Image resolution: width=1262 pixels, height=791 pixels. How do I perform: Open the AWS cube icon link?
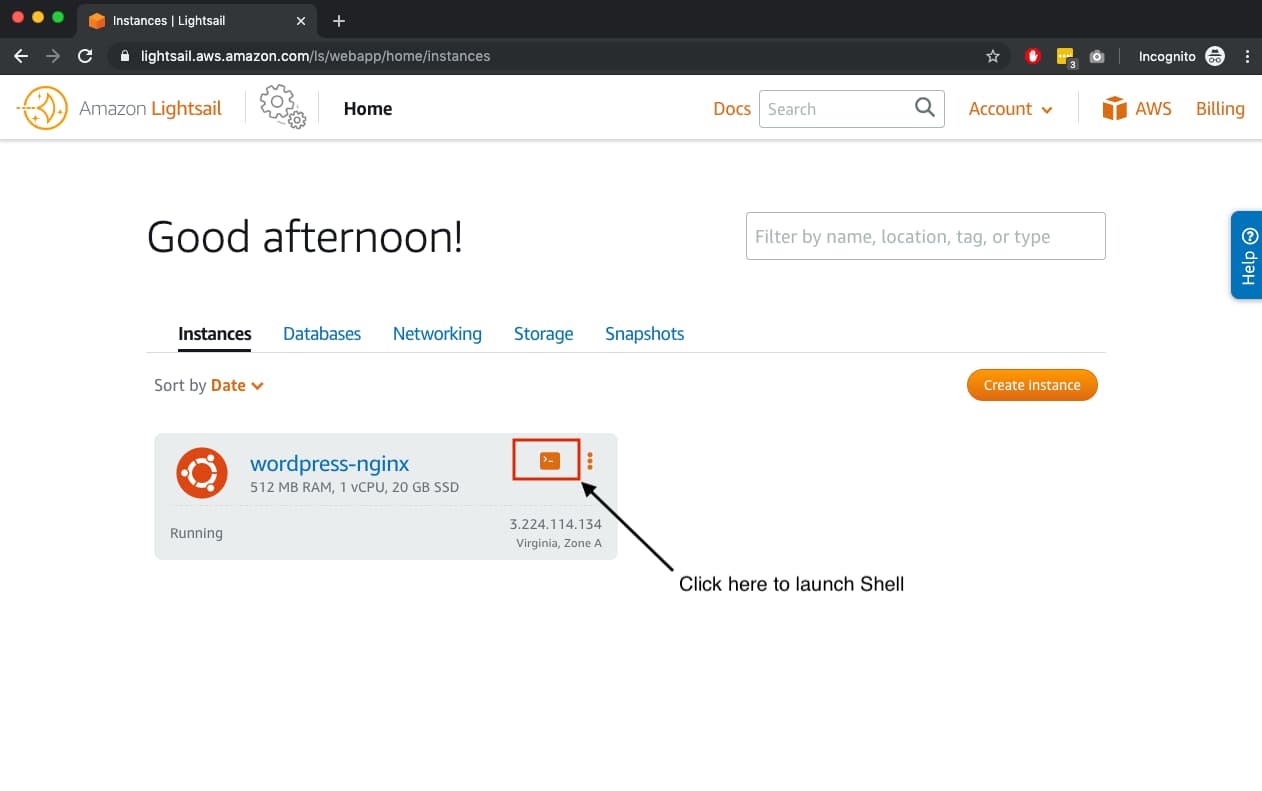pyautogui.click(x=1114, y=109)
